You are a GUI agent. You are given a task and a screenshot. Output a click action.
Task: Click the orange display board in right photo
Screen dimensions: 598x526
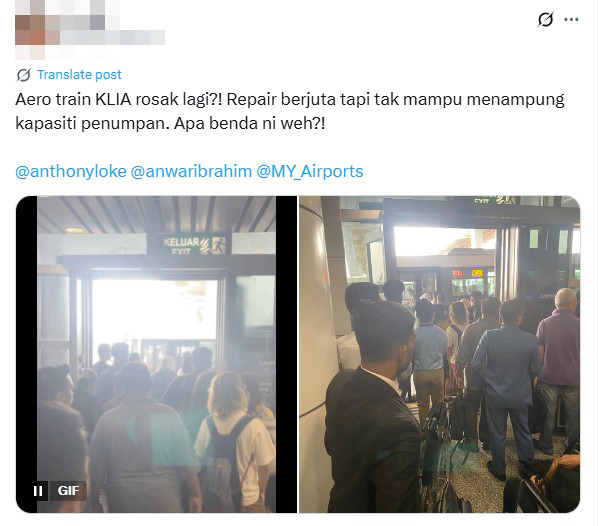tap(468, 273)
